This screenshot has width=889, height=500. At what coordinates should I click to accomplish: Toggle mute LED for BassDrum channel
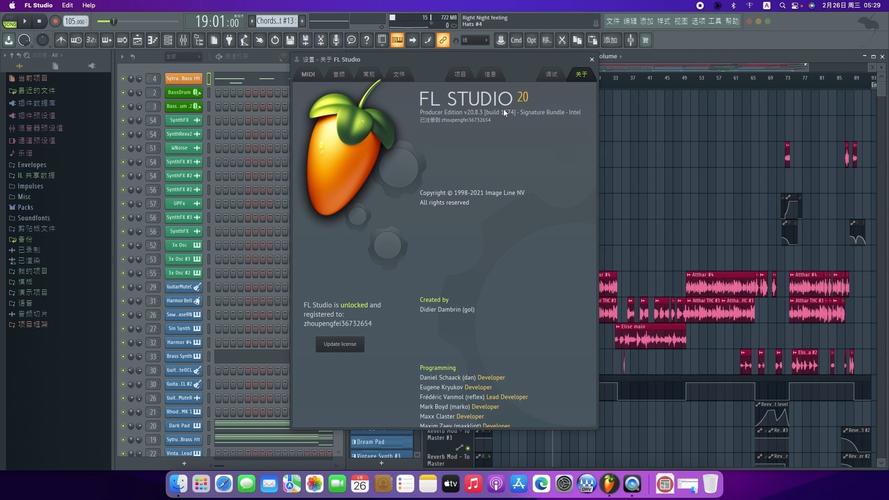pos(125,92)
